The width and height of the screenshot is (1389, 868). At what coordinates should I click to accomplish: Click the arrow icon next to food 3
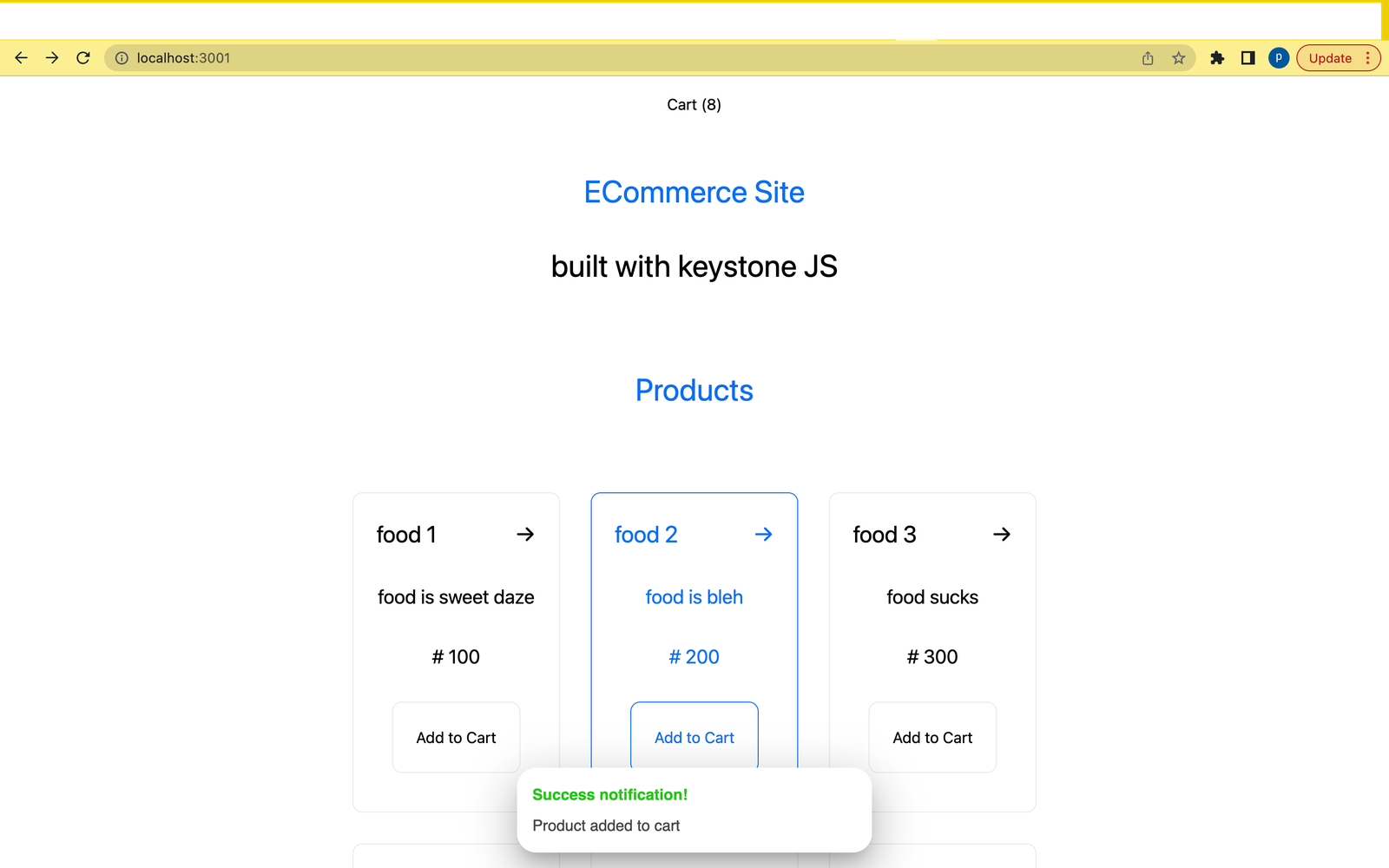(x=1002, y=535)
